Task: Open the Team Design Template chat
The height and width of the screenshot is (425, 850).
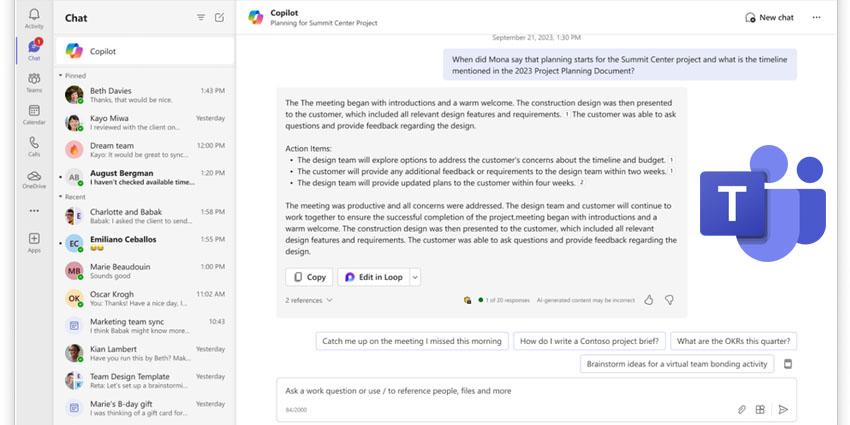Action: click(x=145, y=381)
